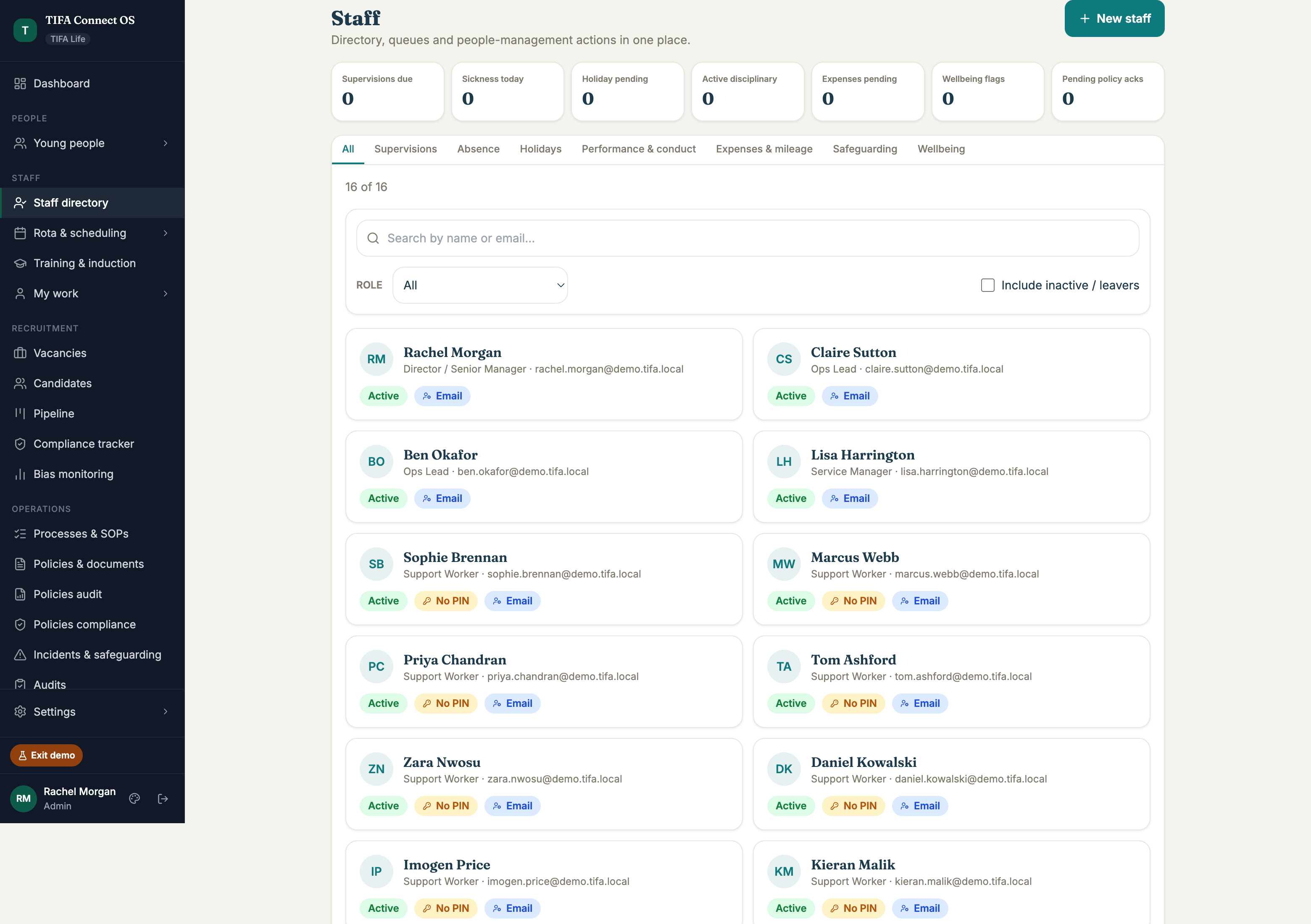
Task: Click Email badge on Ben Okafor's card
Action: [442, 498]
